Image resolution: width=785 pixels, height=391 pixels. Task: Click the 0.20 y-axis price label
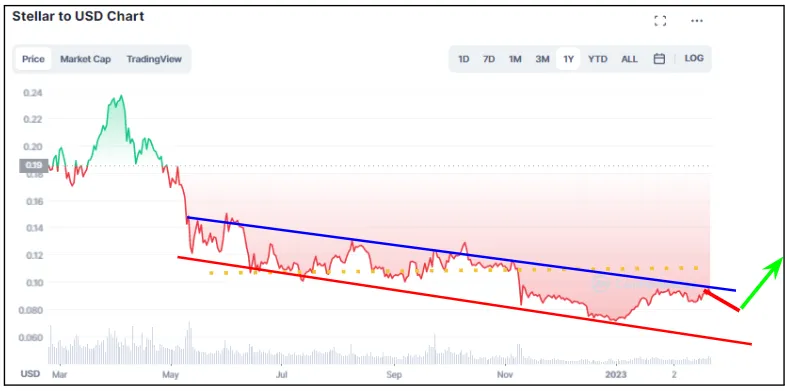[33, 147]
